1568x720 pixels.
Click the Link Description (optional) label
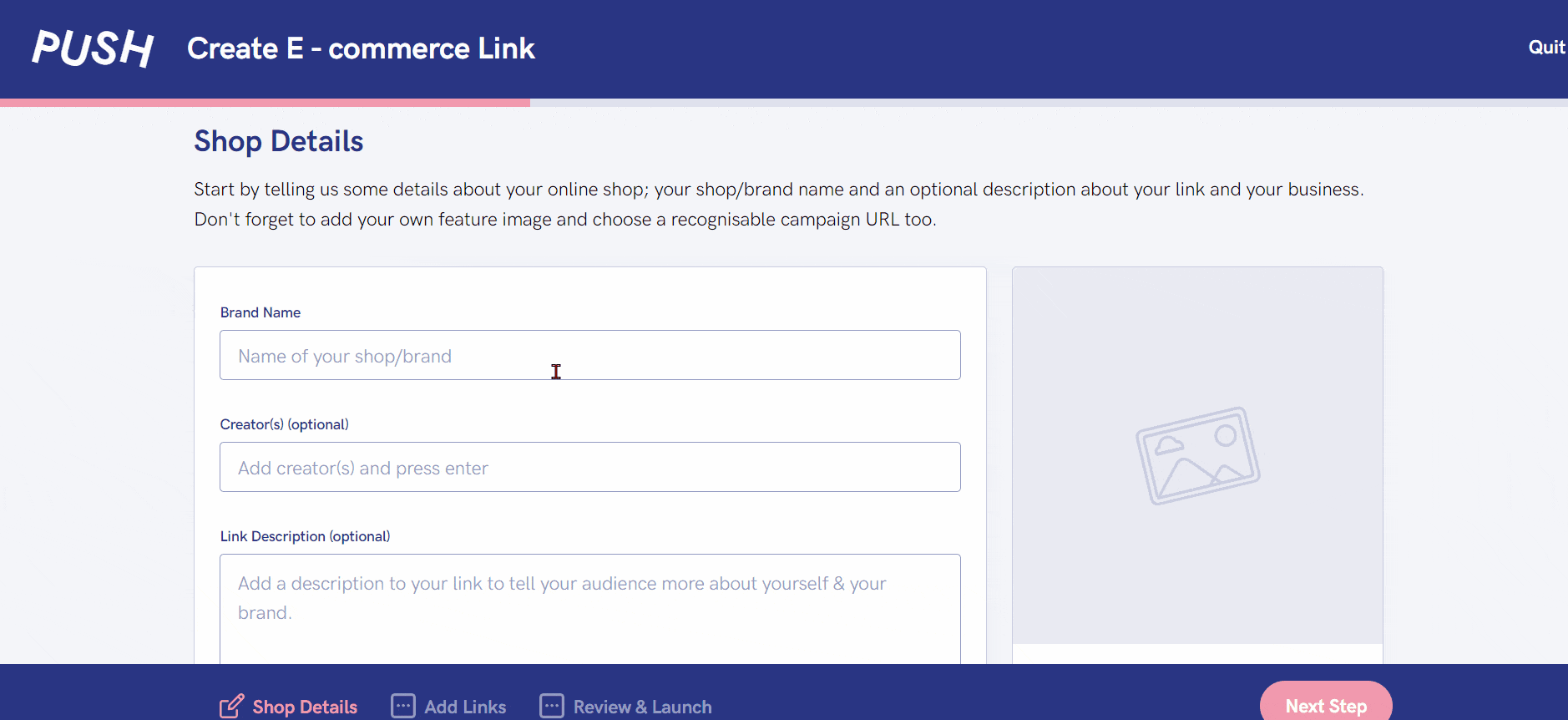[x=305, y=536]
